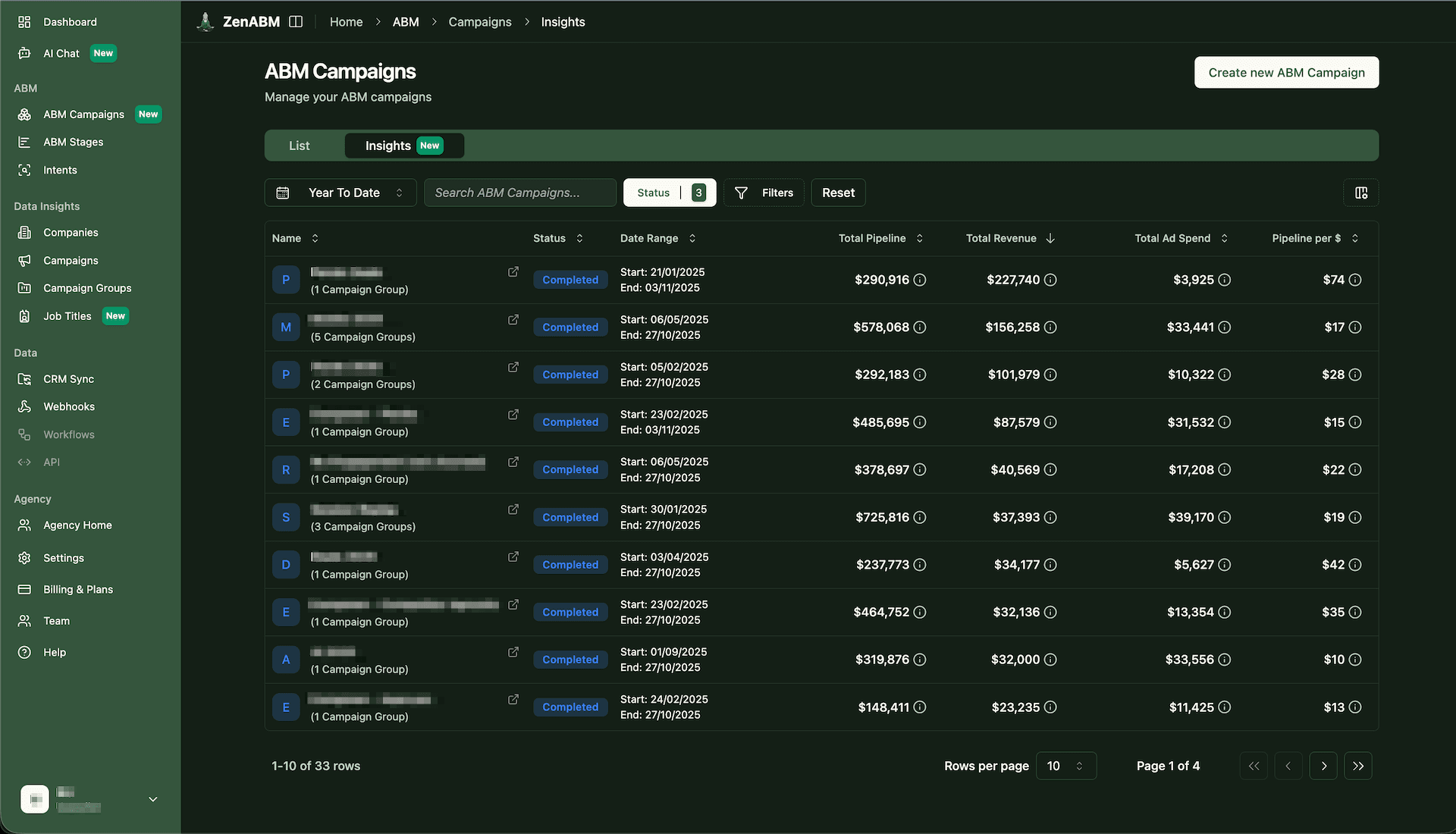Click the calendar icon in date filter
The width and height of the screenshot is (1456, 834).
[x=283, y=193]
